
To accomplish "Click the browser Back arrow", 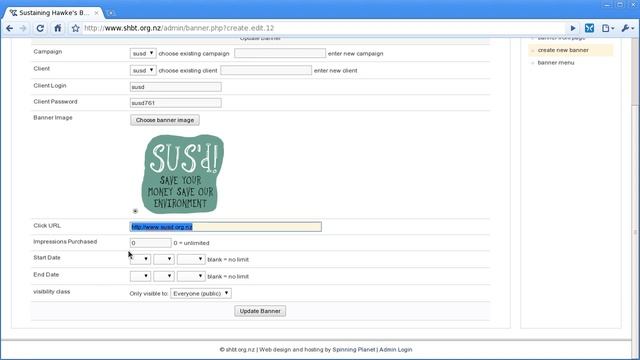I will tap(9, 28).
